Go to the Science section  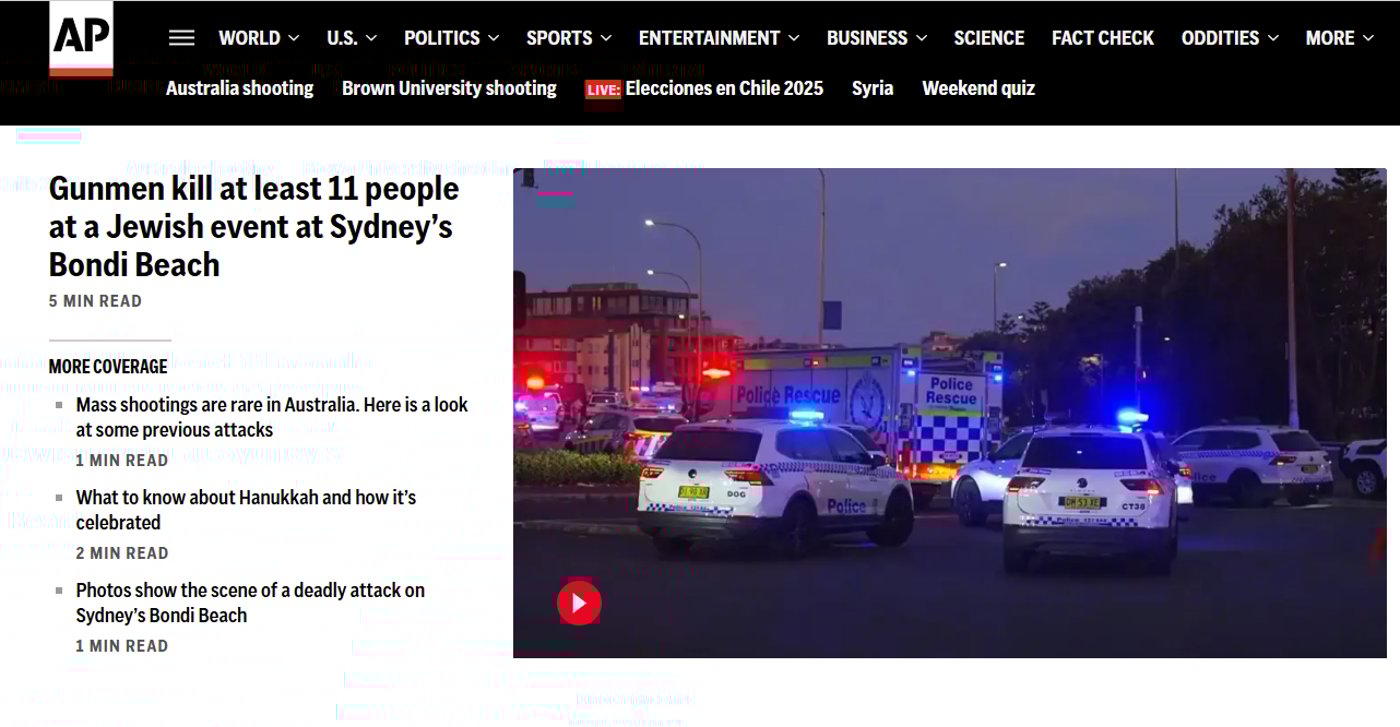(x=988, y=38)
